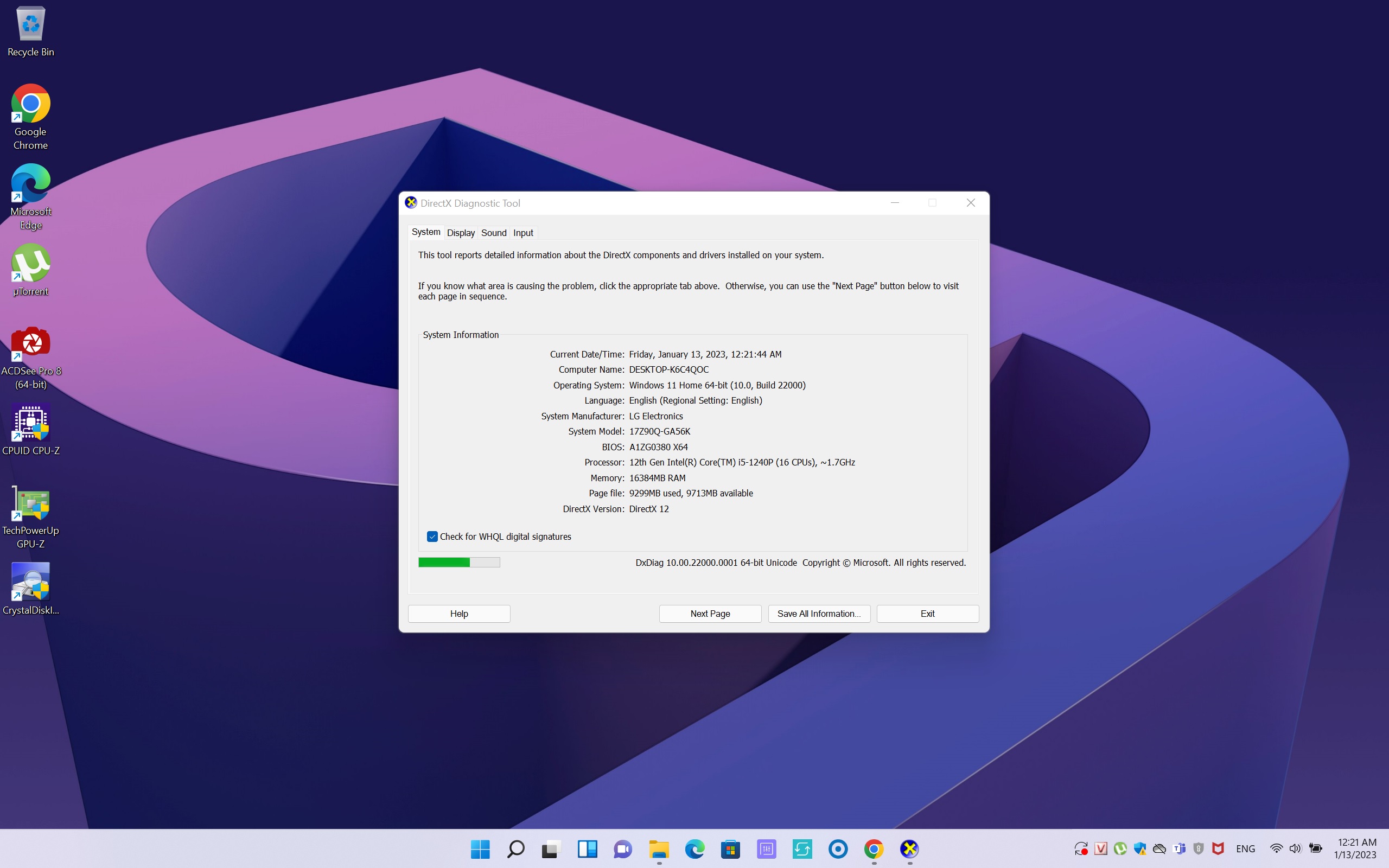Select the µTorrent desktop shortcut

tap(30, 270)
